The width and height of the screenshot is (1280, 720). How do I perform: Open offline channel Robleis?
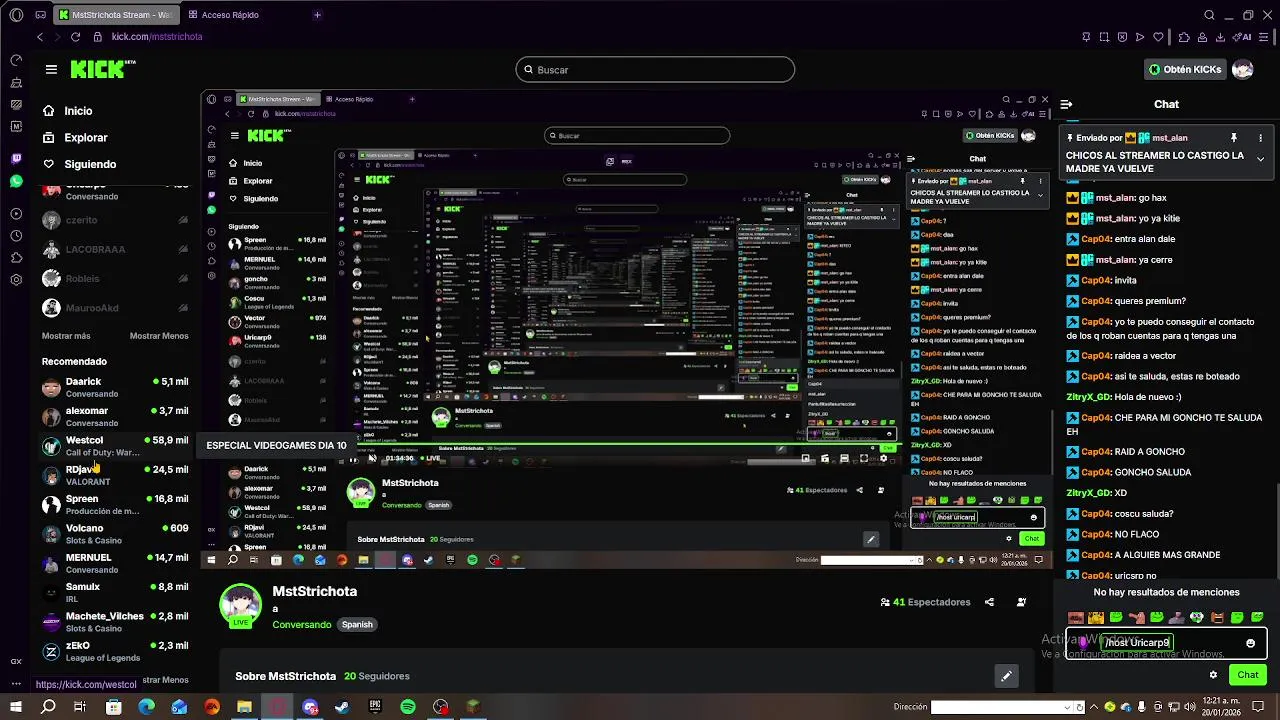click(x=115, y=279)
